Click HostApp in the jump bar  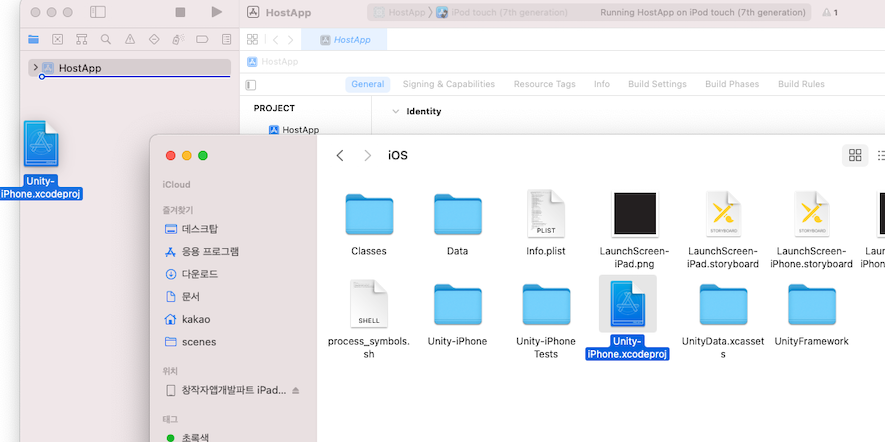coord(273,62)
